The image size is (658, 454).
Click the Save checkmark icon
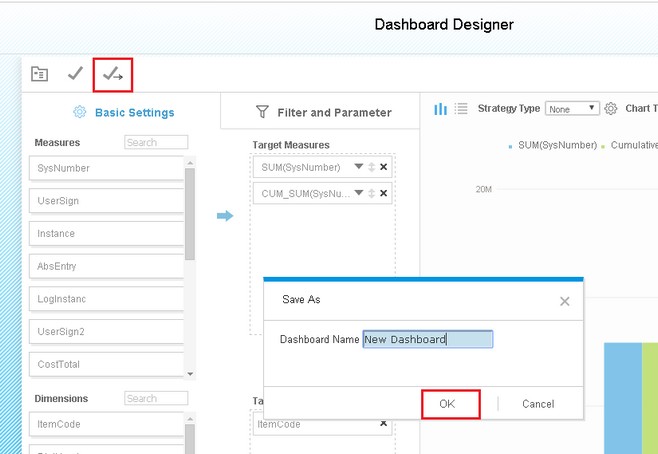coord(75,74)
